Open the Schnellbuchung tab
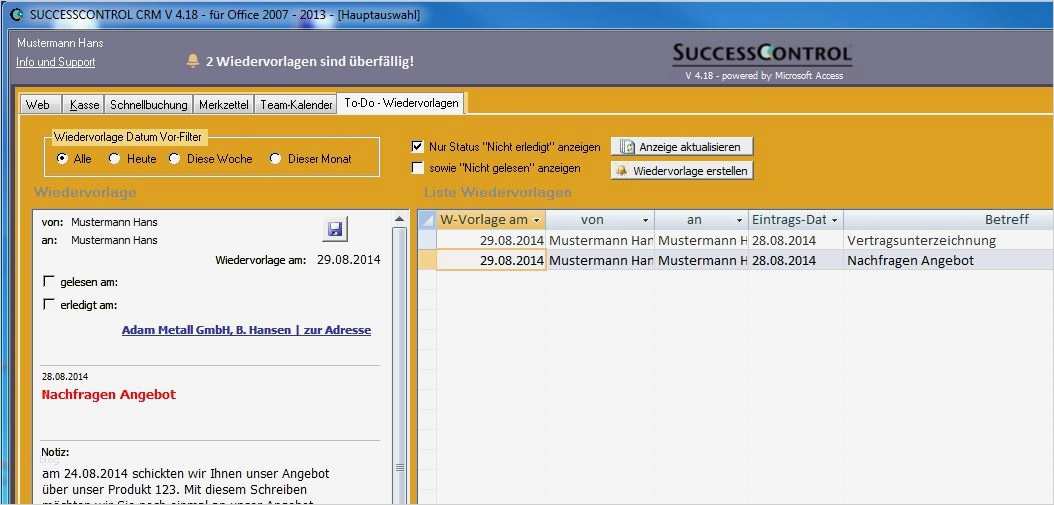Screen dimensions: 1054x505 (x=149, y=105)
